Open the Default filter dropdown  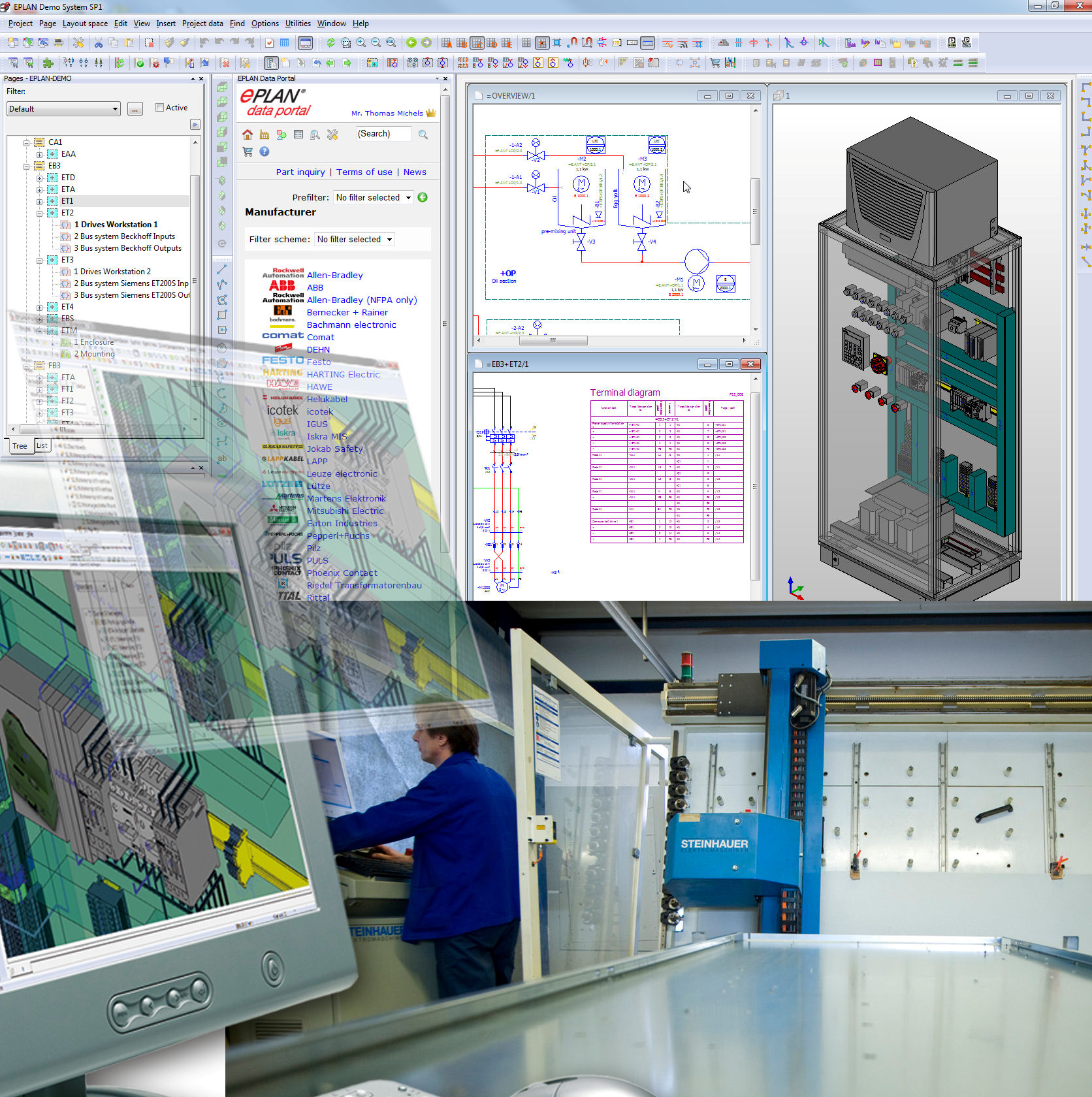pos(63,109)
